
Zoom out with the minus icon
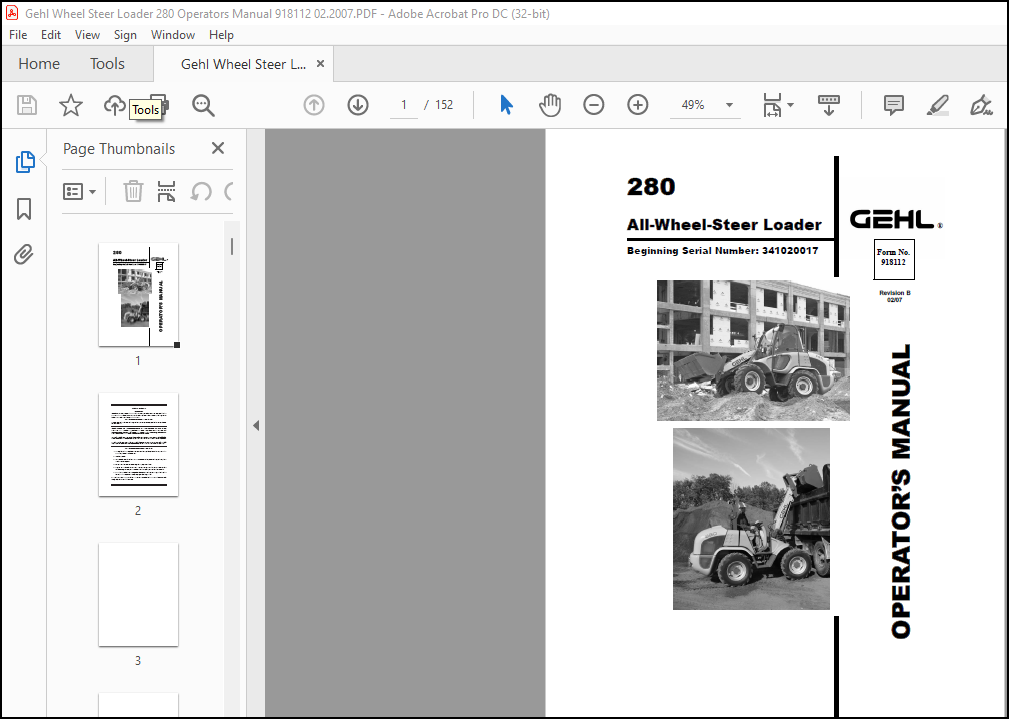[593, 105]
